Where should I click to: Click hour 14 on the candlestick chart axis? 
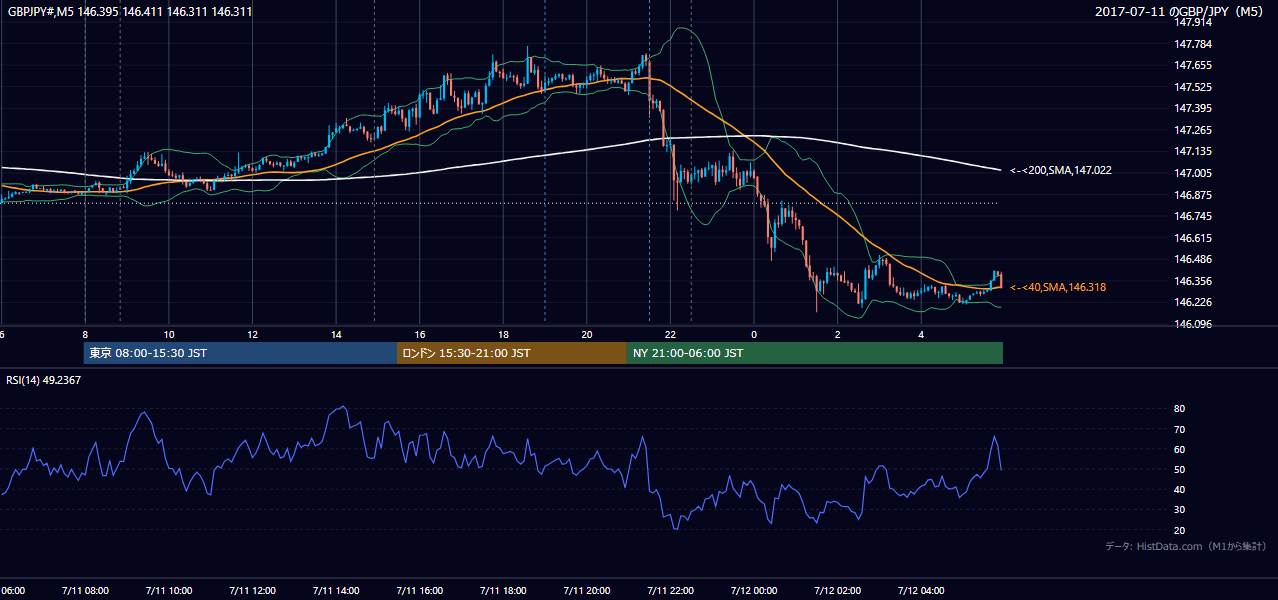336,334
